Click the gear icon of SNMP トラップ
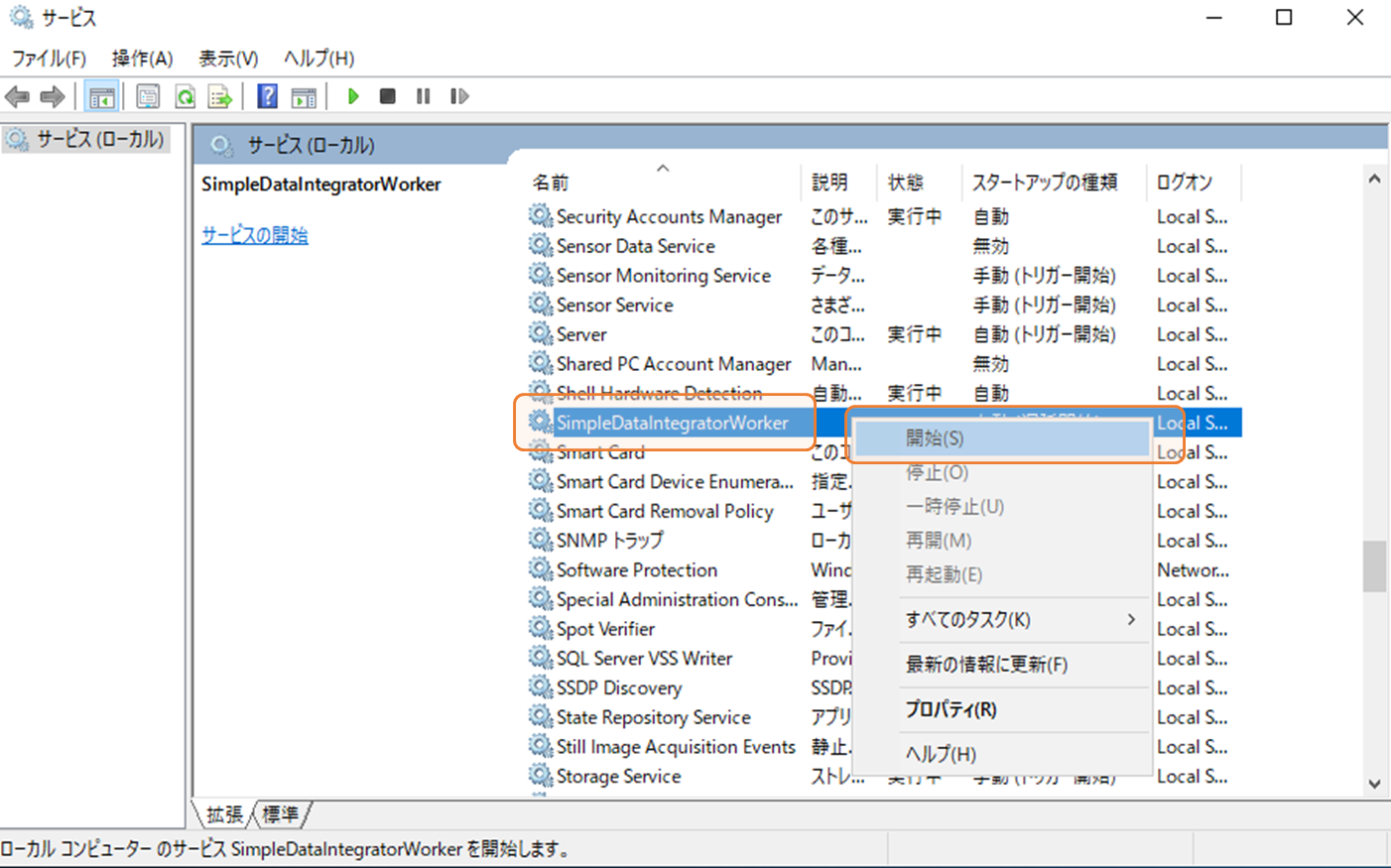The image size is (1391, 868). (540, 540)
